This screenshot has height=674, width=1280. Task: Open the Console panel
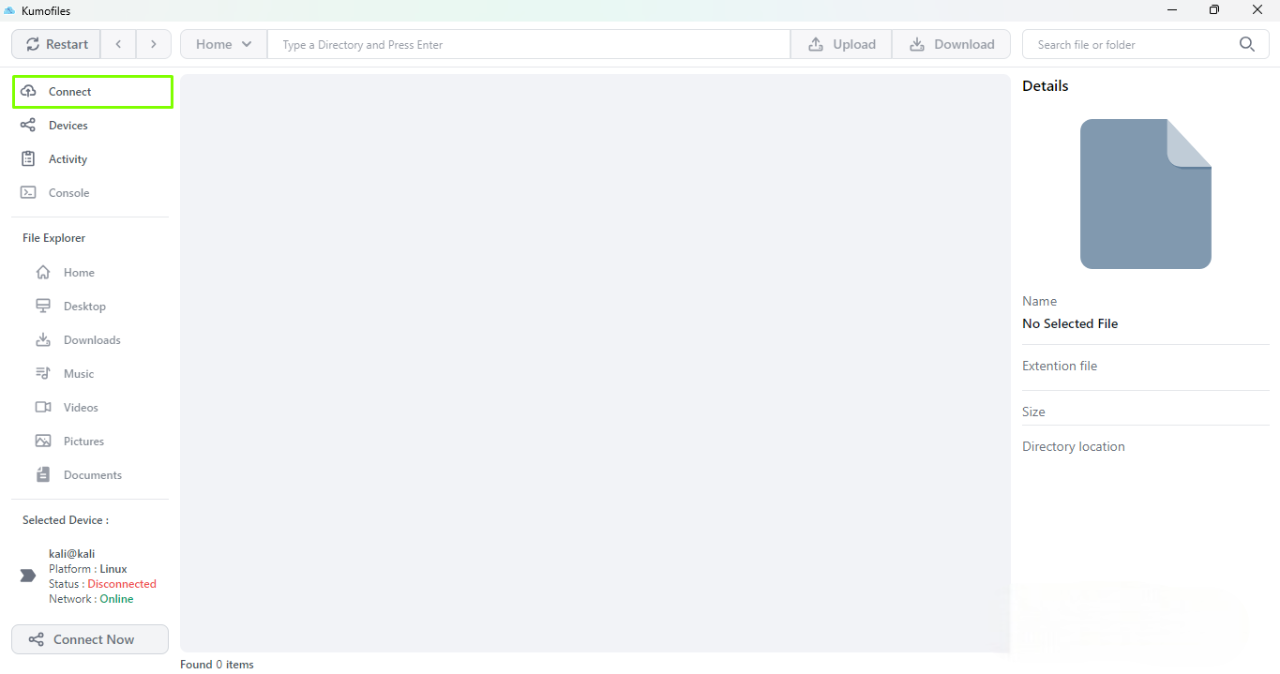68,193
